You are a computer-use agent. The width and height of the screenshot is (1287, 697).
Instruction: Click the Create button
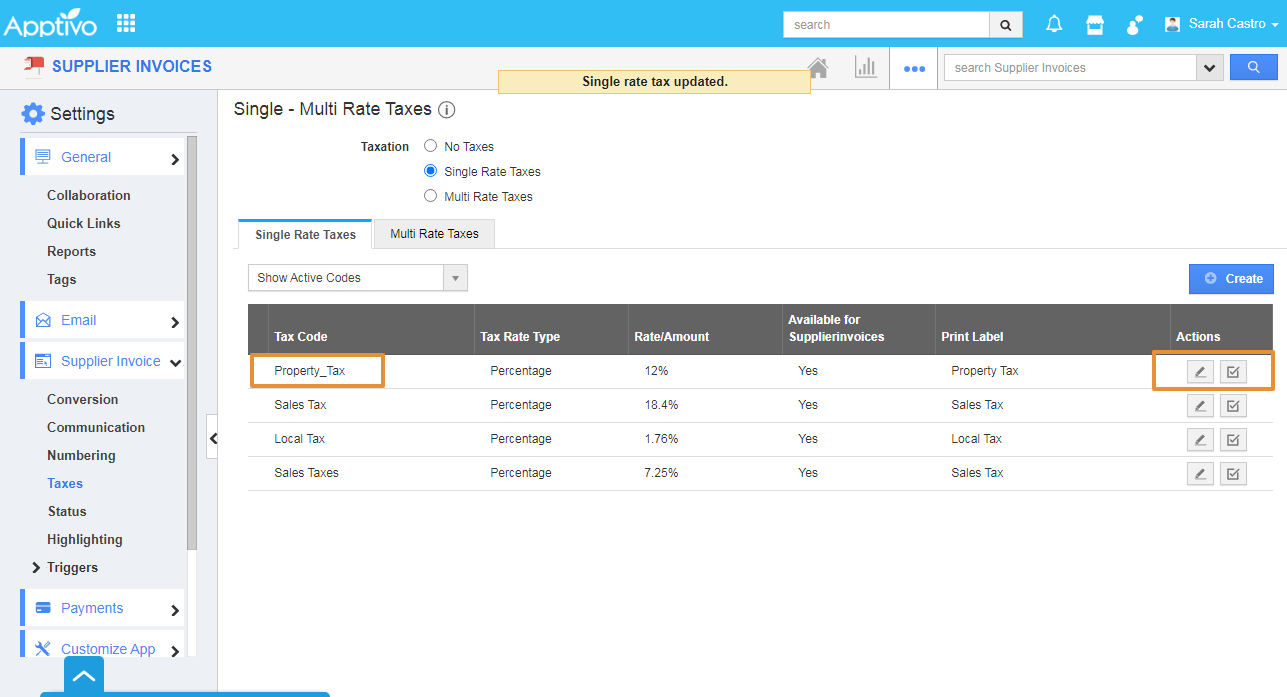[1231, 279]
